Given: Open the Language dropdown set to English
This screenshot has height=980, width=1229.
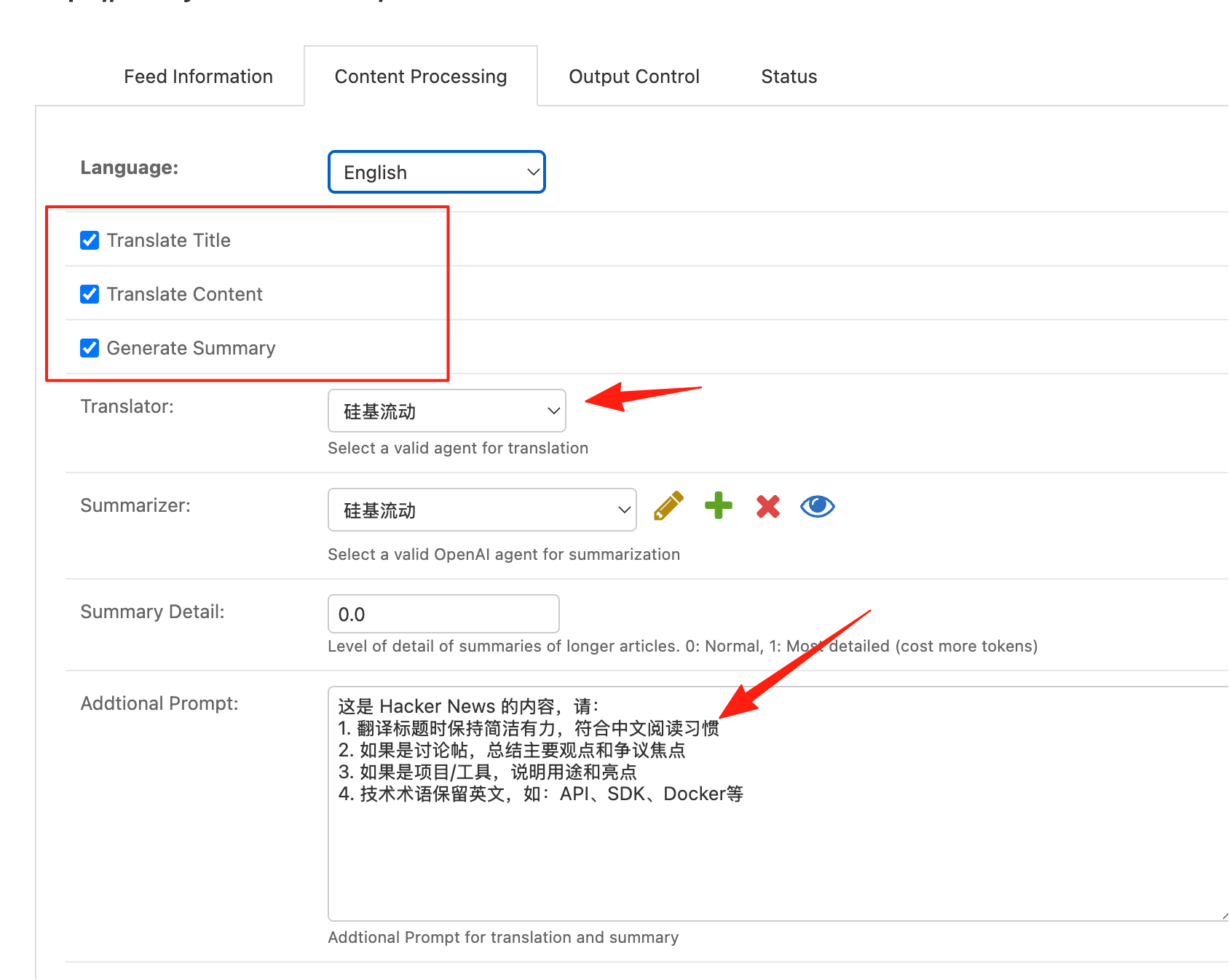Looking at the screenshot, I should tap(437, 172).
